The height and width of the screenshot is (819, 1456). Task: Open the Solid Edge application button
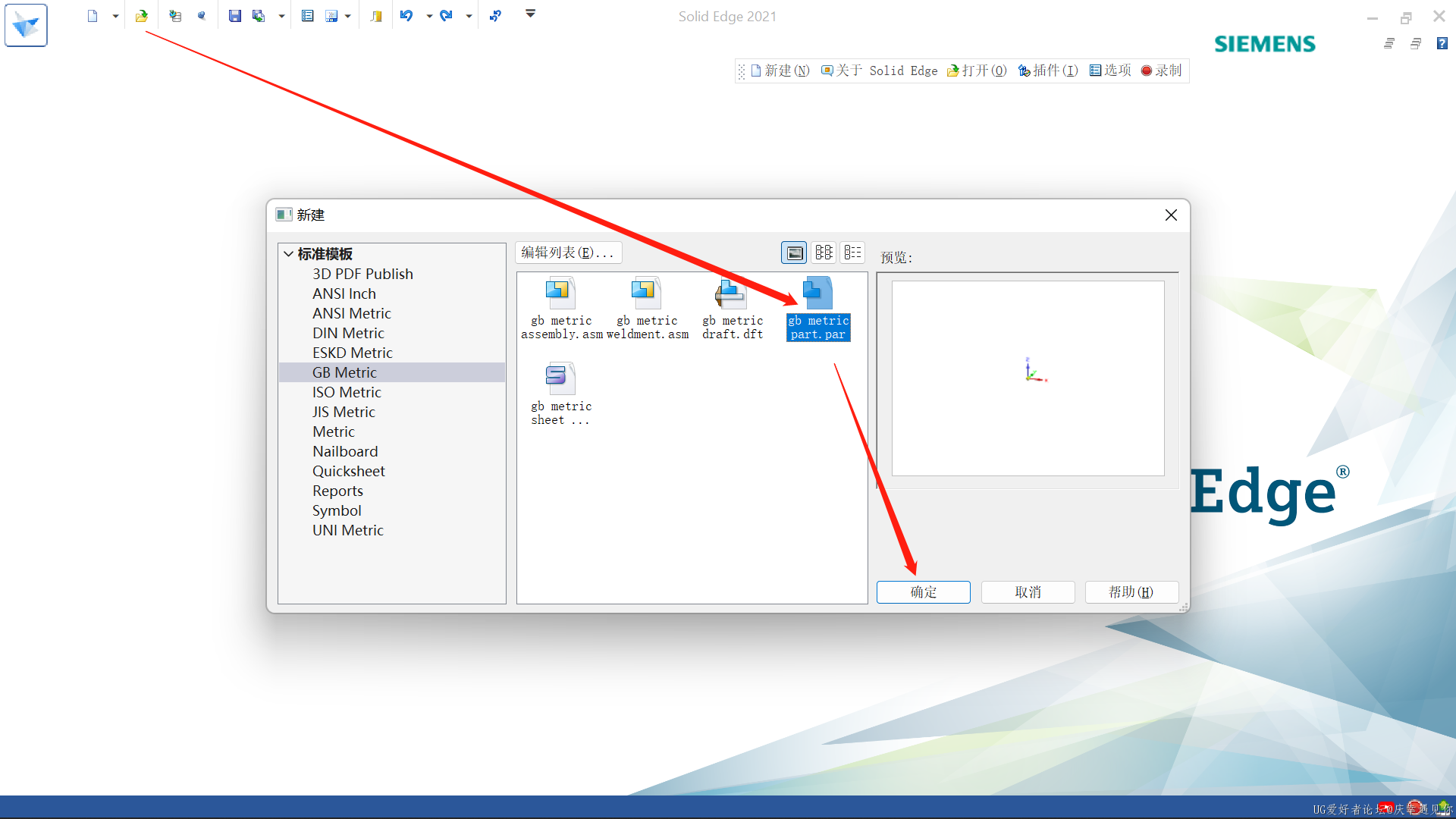click(26, 25)
